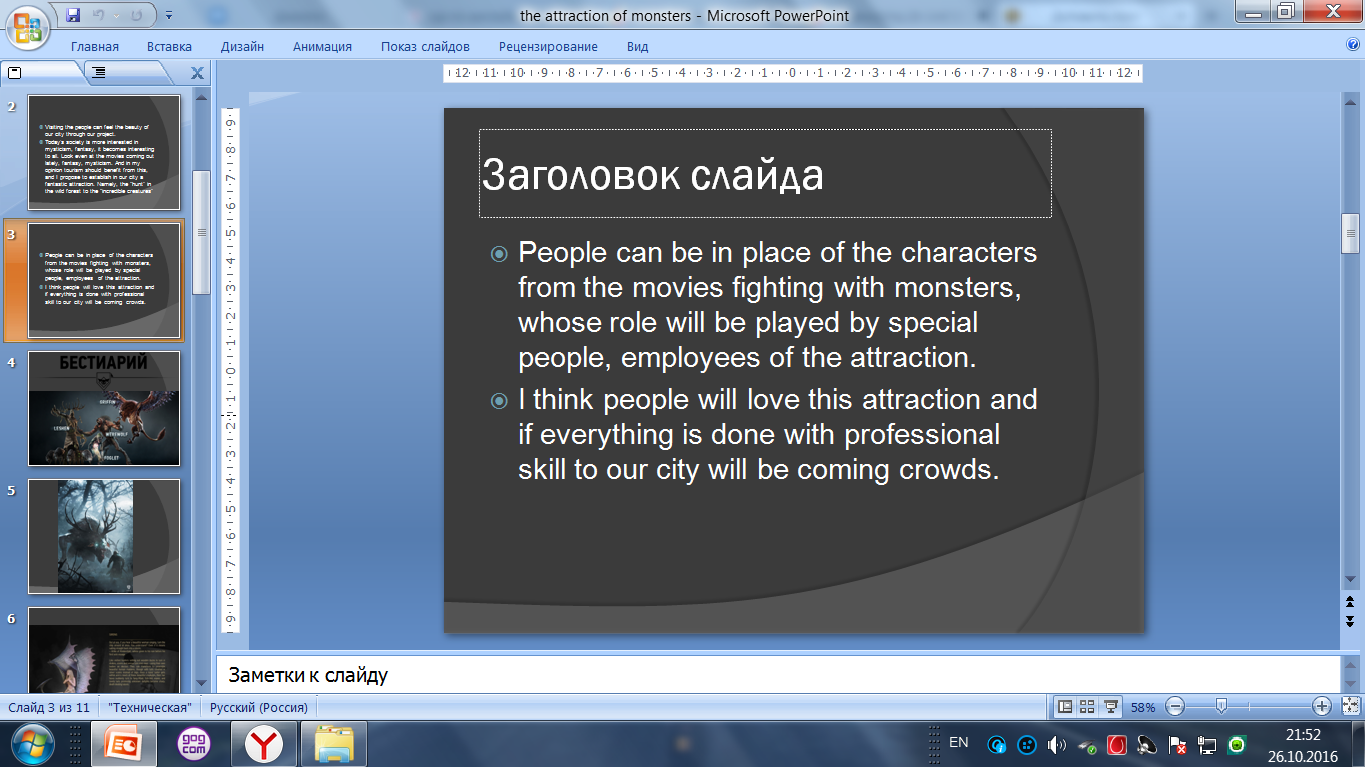1365x767 pixels.
Task: Open the Рецензирование ribbon tab
Action: (x=548, y=46)
